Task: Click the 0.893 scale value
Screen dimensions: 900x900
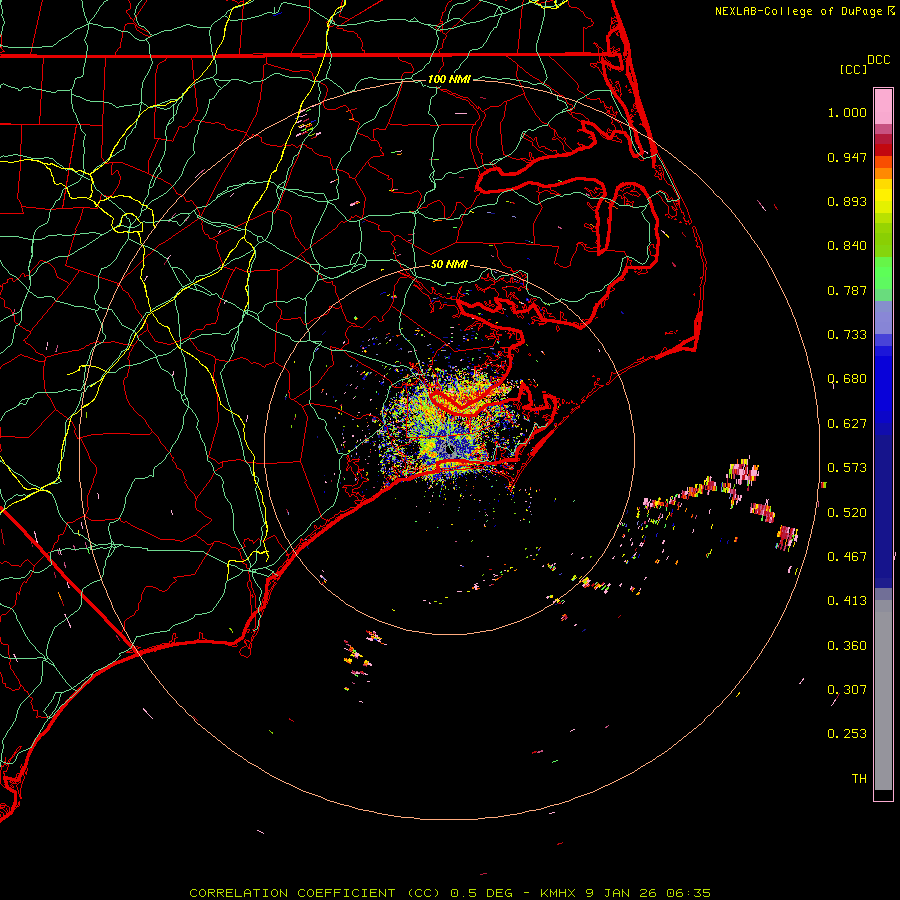Action: coord(847,201)
